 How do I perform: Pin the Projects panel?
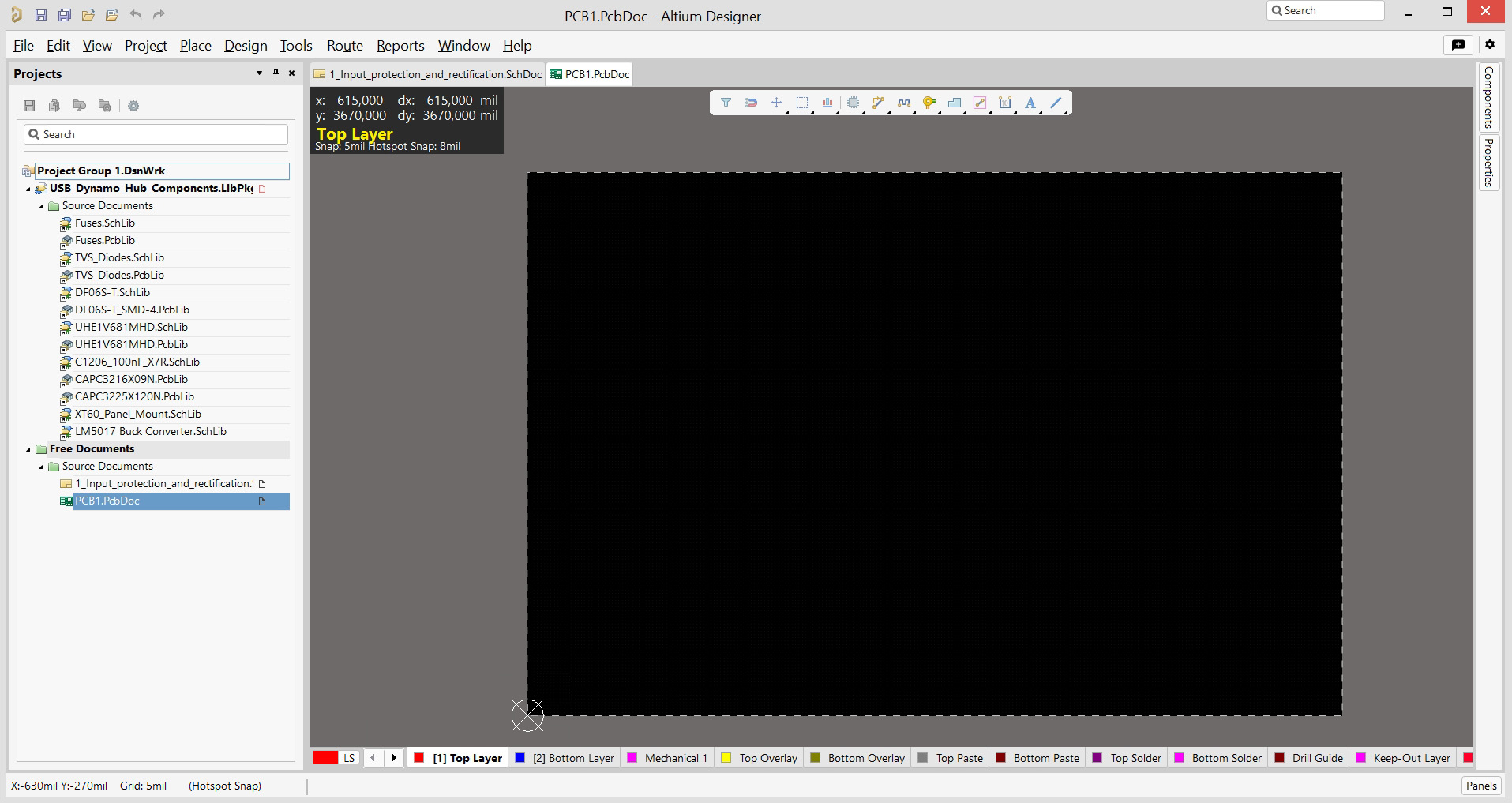pos(276,73)
